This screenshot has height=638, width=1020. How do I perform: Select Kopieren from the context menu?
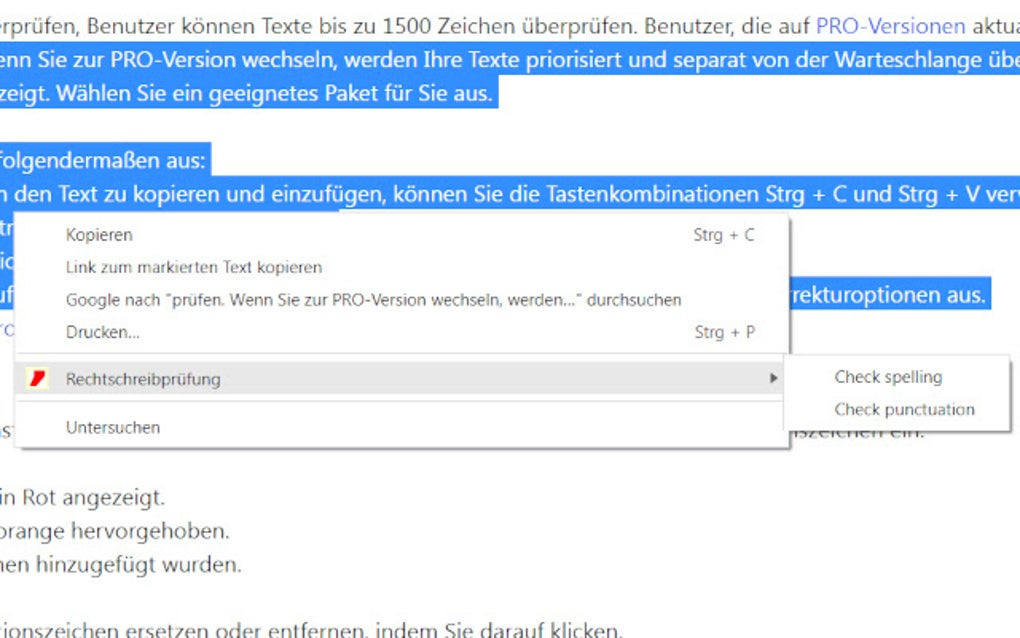[x=99, y=235]
